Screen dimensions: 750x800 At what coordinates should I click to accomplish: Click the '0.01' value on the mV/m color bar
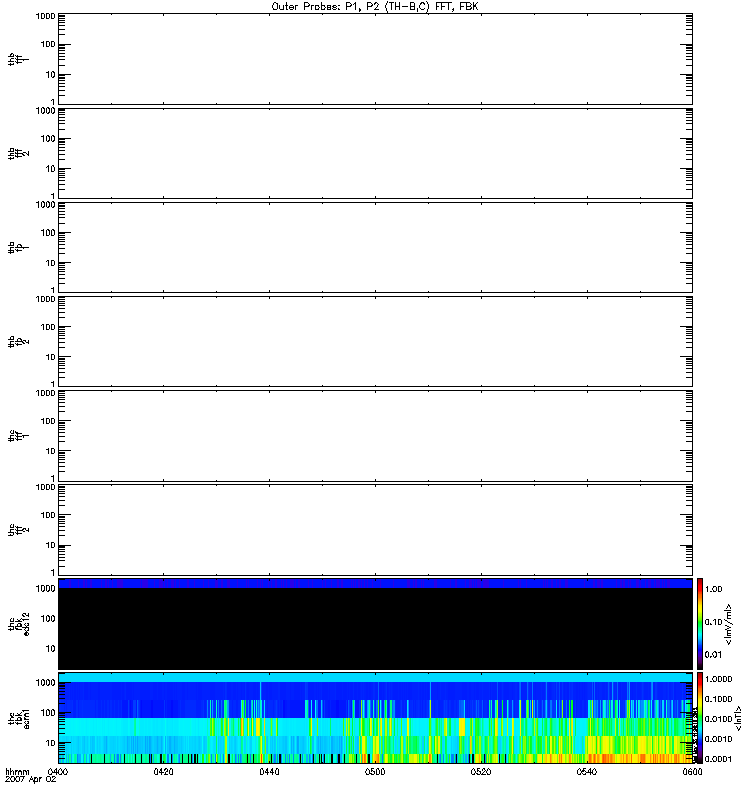713,655
